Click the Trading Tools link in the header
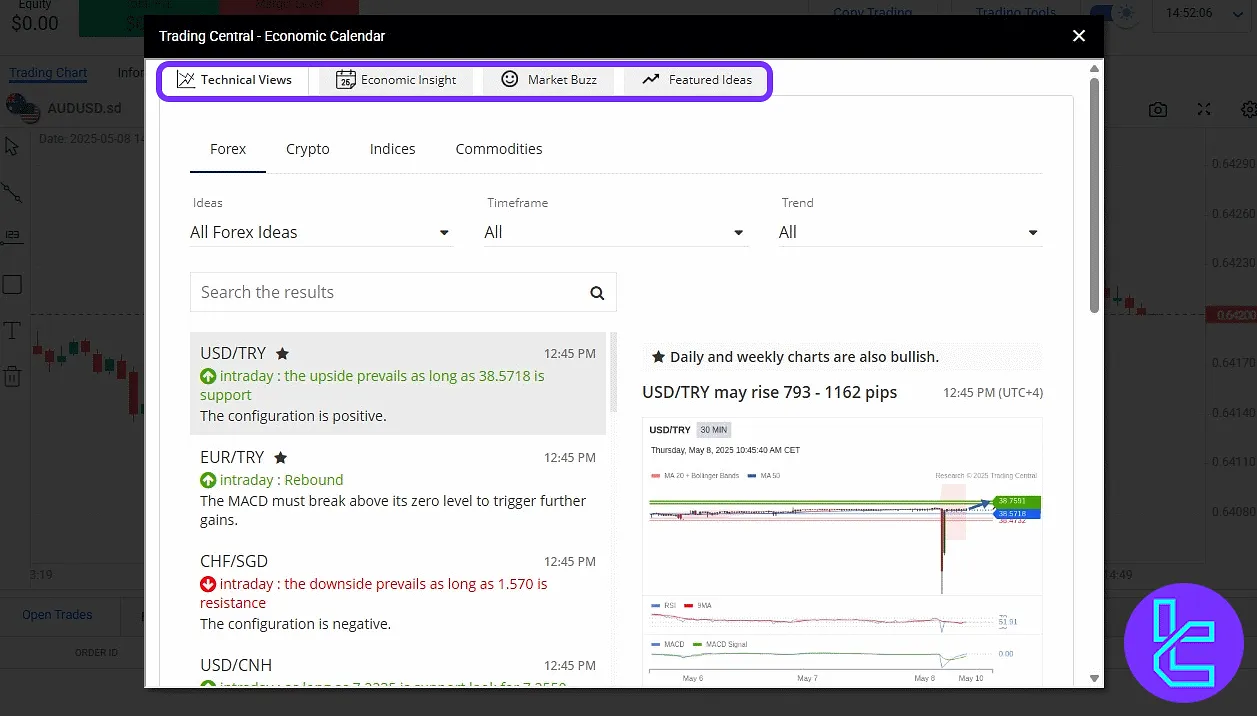The height and width of the screenshot is (716, 1257). (1017, 13)
